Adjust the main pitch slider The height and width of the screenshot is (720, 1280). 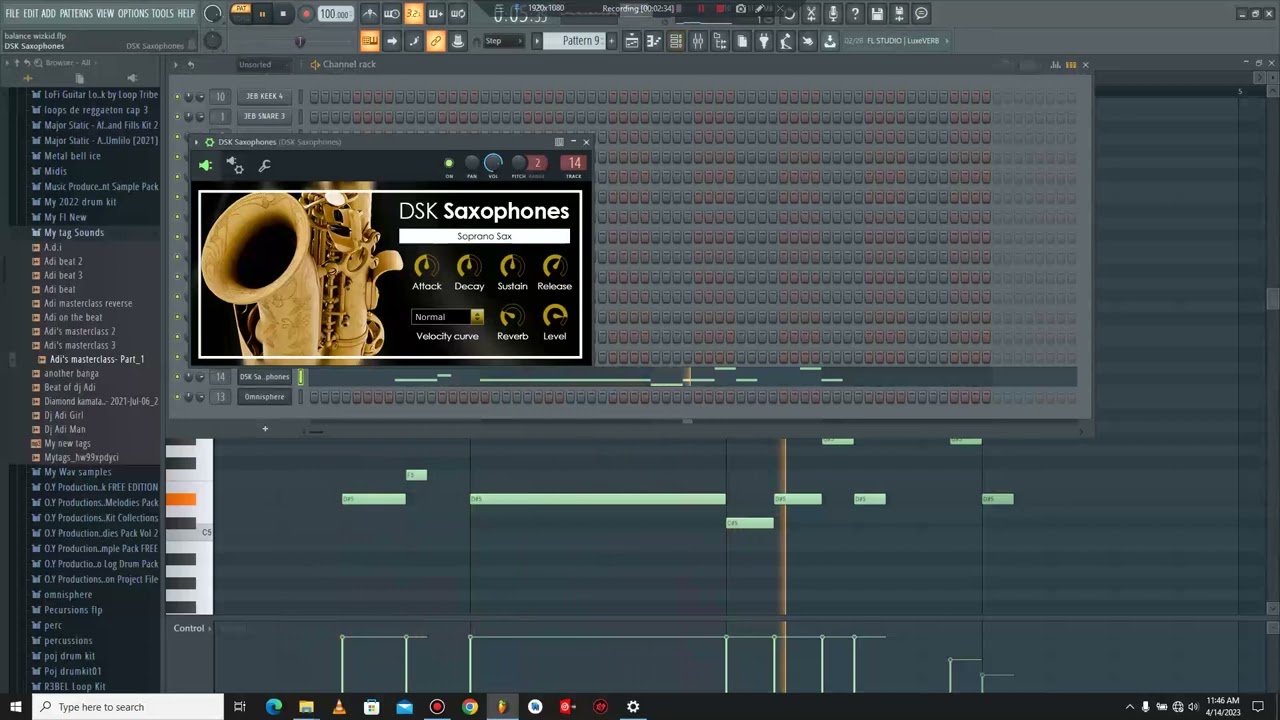click(x=299, y=41)
